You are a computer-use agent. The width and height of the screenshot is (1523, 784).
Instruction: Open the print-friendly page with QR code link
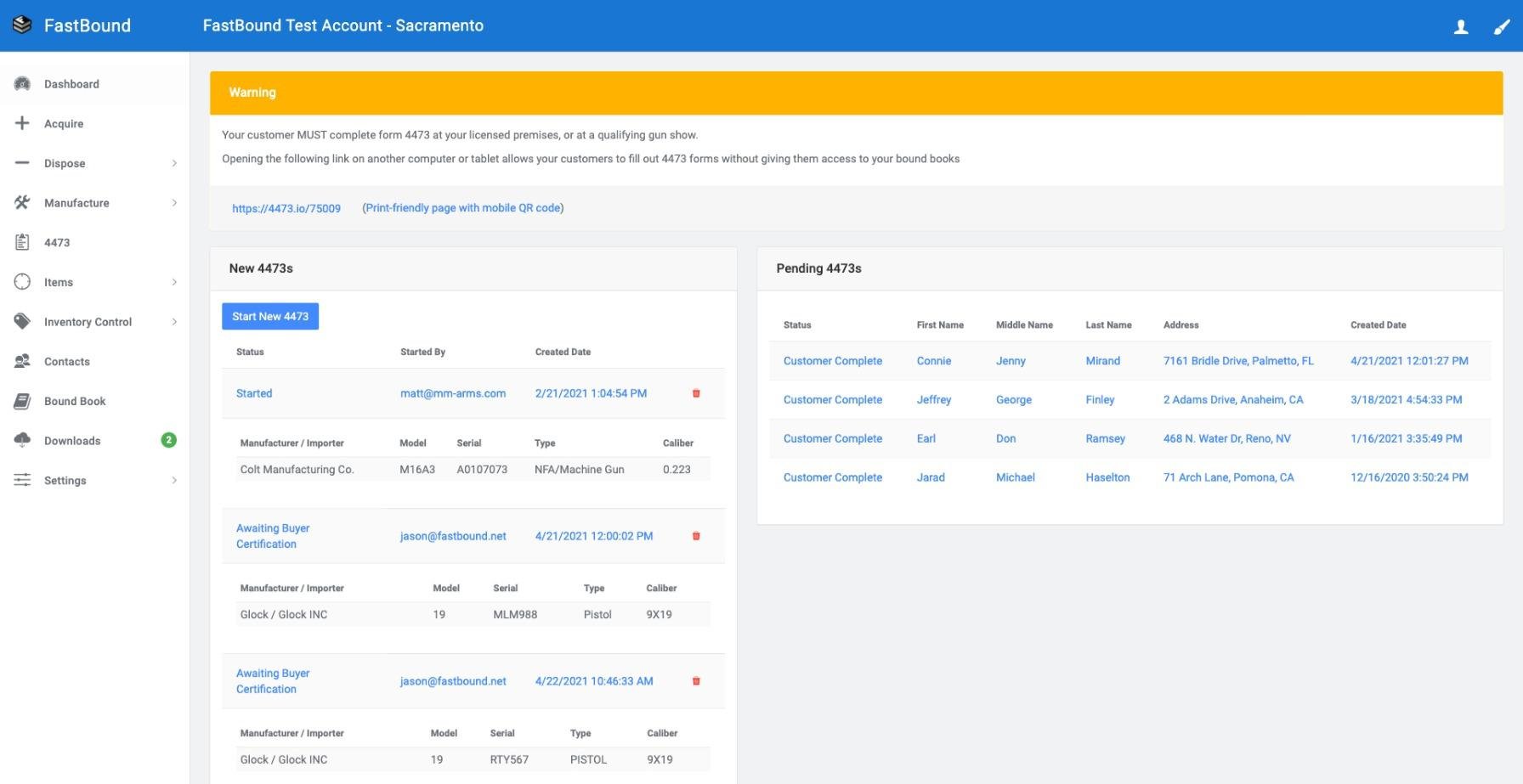(x=462, y=208)
